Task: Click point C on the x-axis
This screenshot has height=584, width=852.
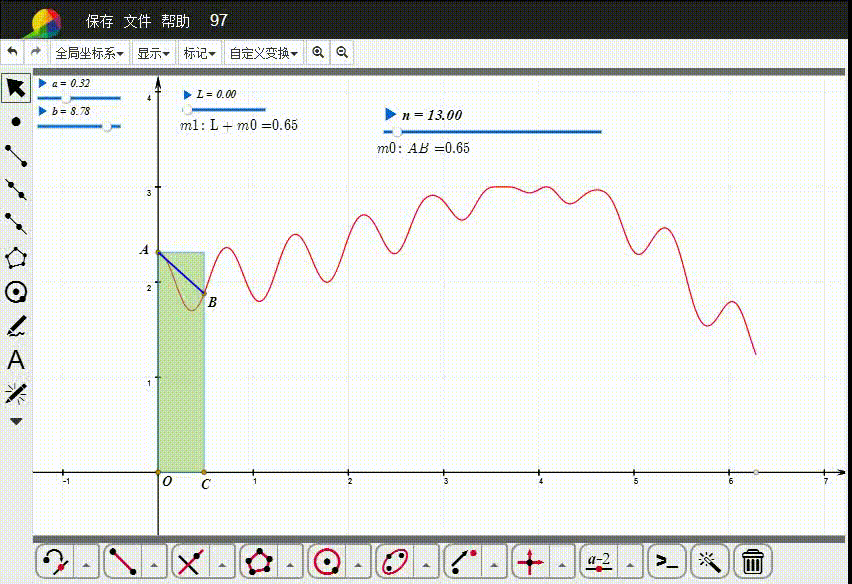Action: click(204, 472)
